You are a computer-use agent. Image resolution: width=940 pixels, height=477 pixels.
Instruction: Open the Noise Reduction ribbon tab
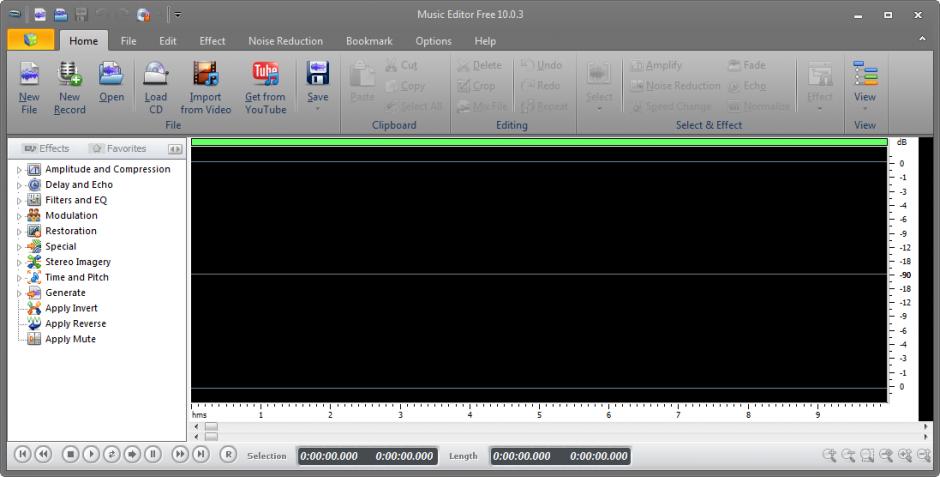285,41
